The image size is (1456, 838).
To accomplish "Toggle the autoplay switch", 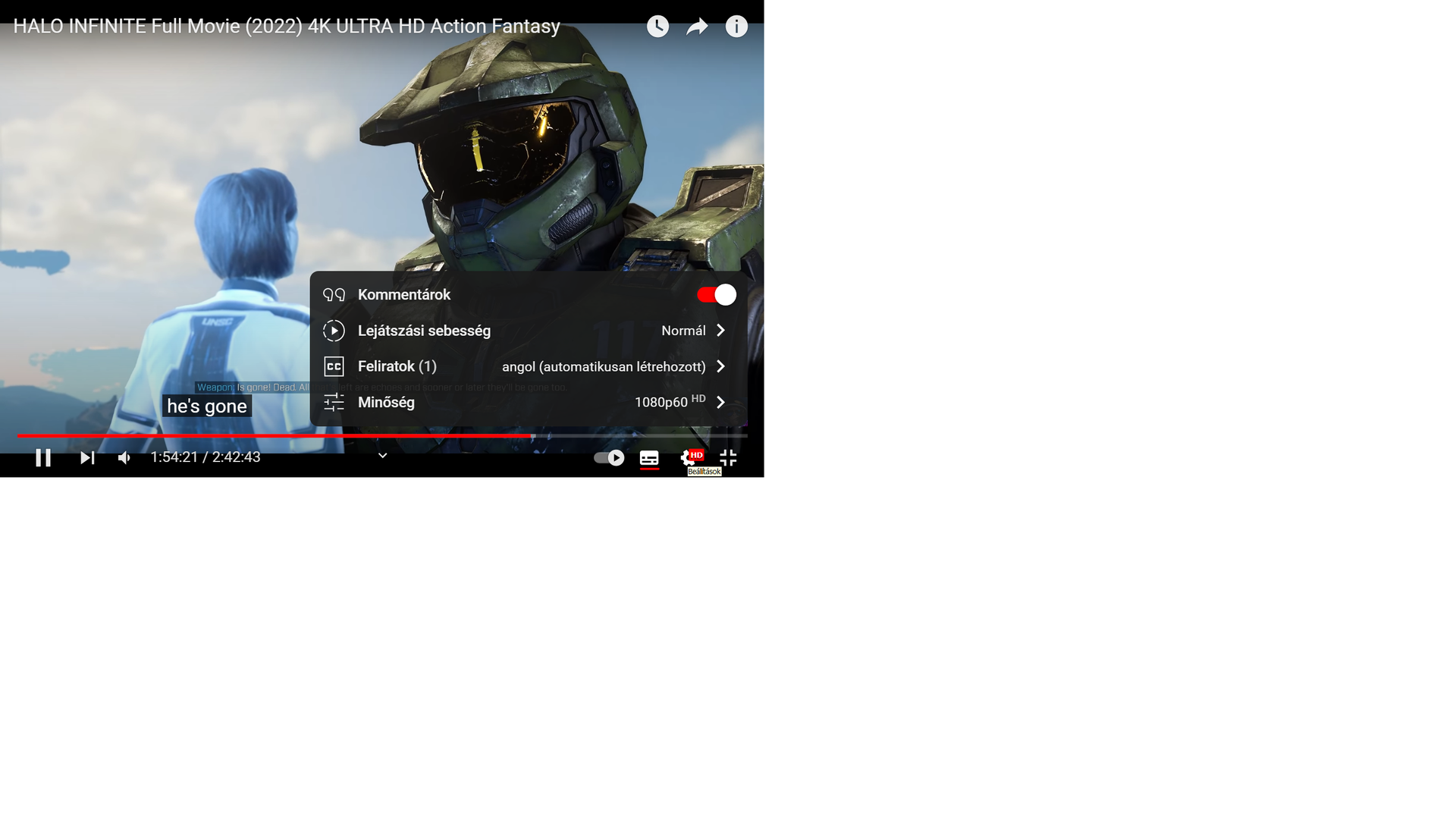I will pyautogui.click(x=608, y=457).
